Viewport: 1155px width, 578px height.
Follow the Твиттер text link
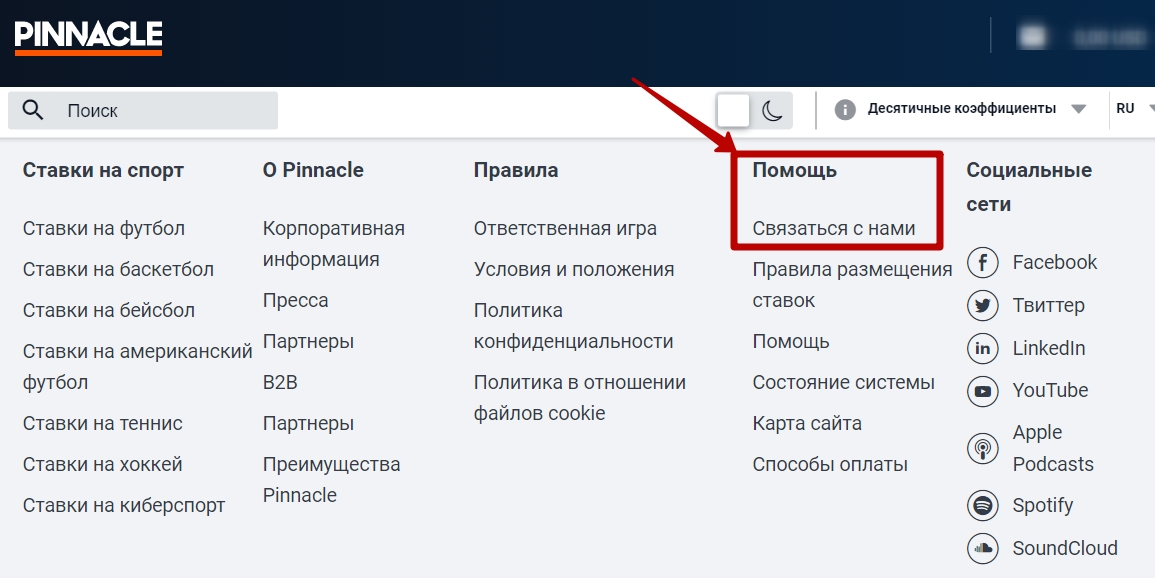(1048, 306)
